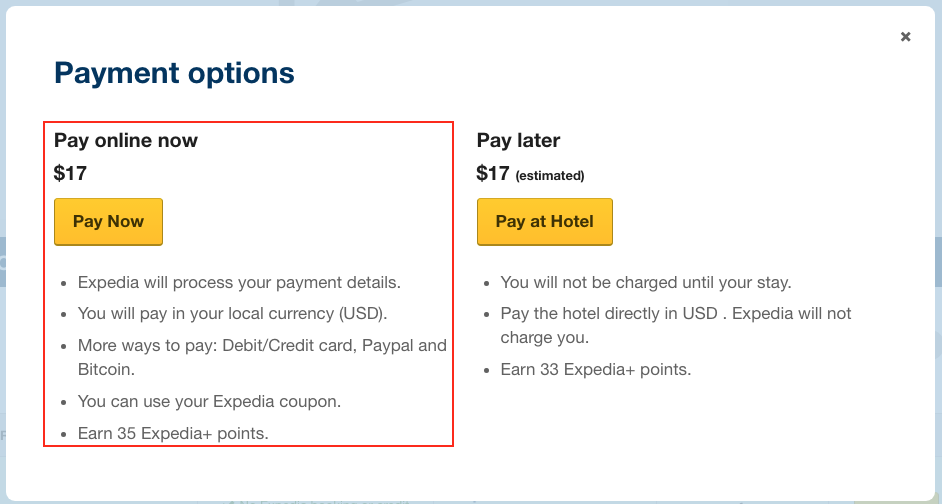Click the Payment options heading

(x=174, y=73)
